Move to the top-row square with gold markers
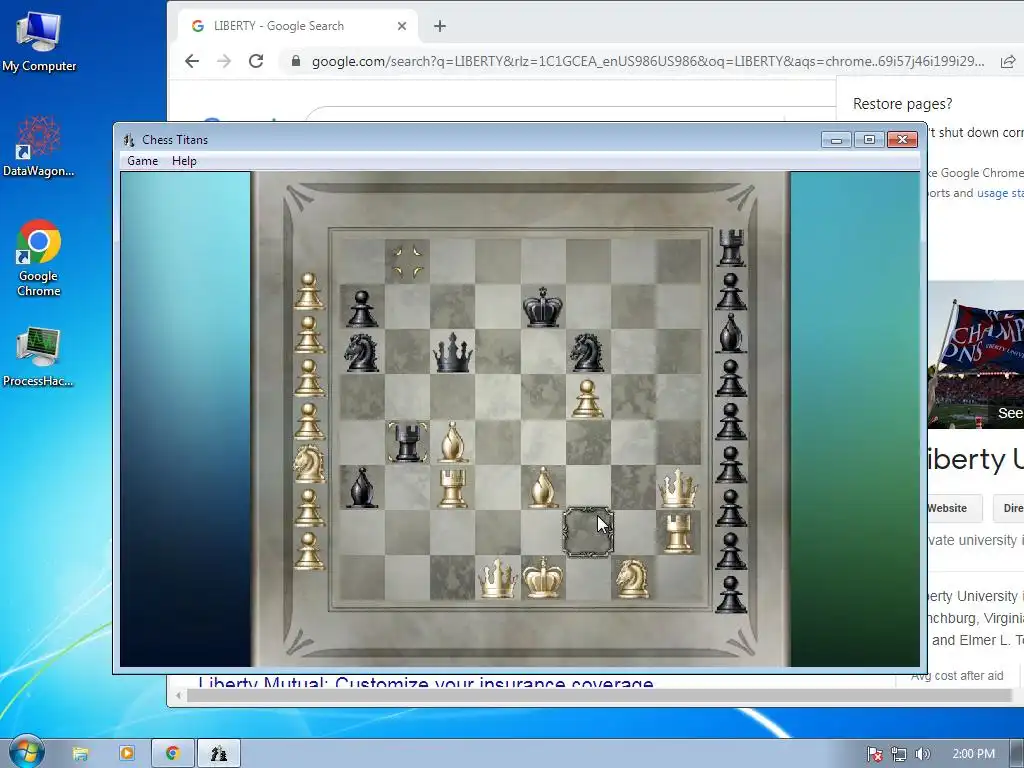The height and width of the screenshot is (768, 1024). [408, 261]
